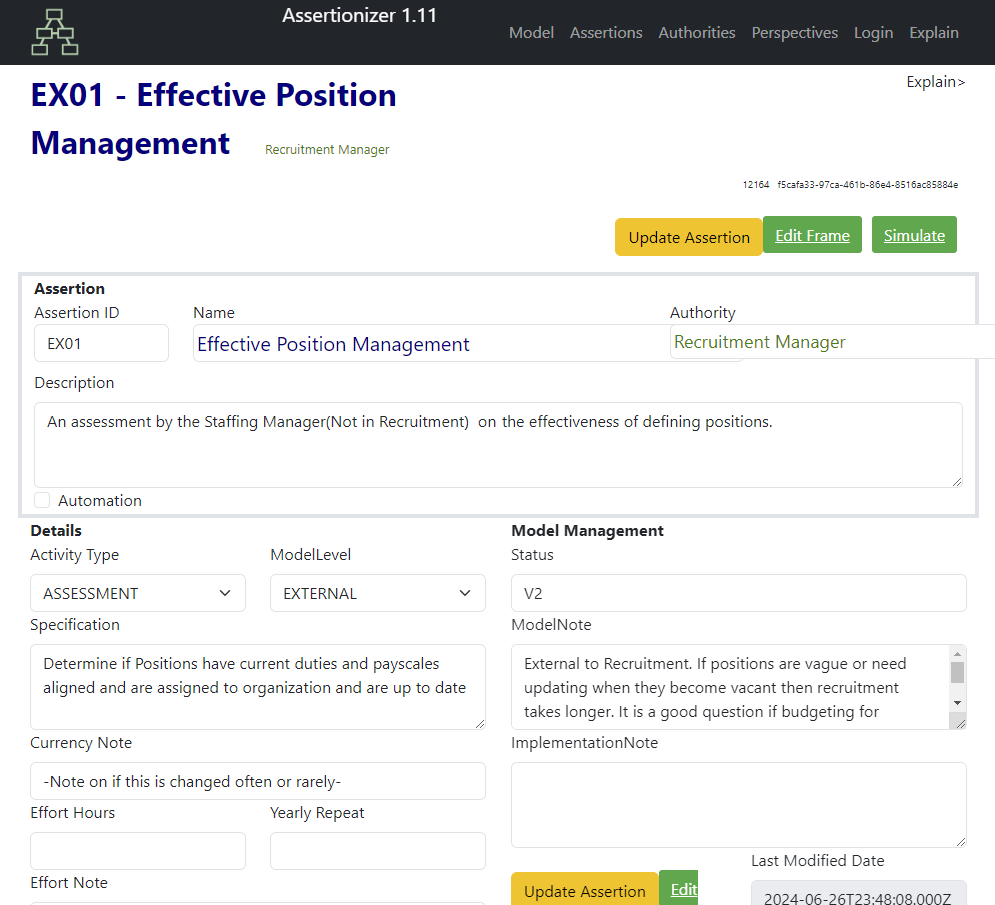Screen dimensions: 995x905
Task: Click the ImplementationNote resize handle corner
Action: (x=961, y=842)
